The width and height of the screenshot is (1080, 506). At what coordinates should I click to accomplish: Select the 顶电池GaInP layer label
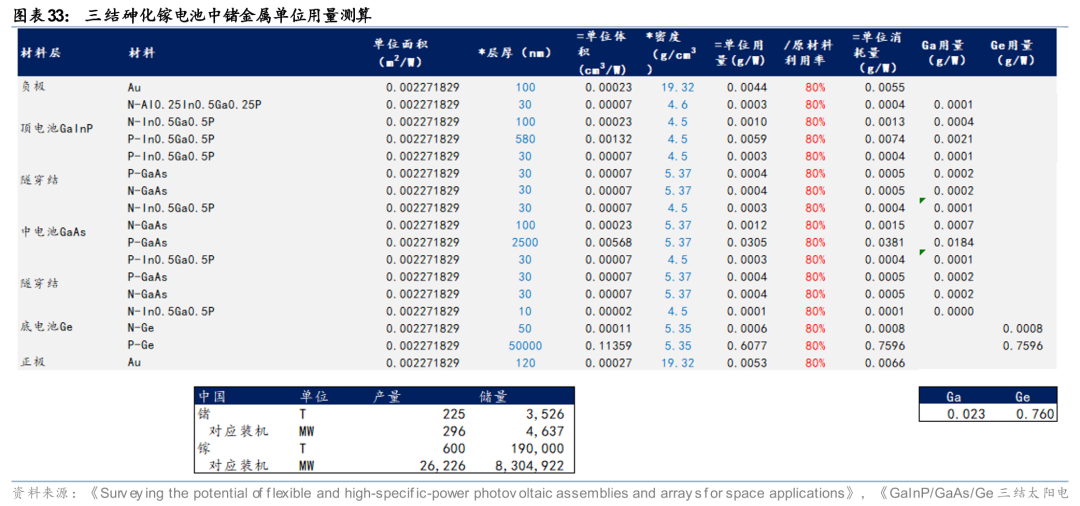pos(57,128)
